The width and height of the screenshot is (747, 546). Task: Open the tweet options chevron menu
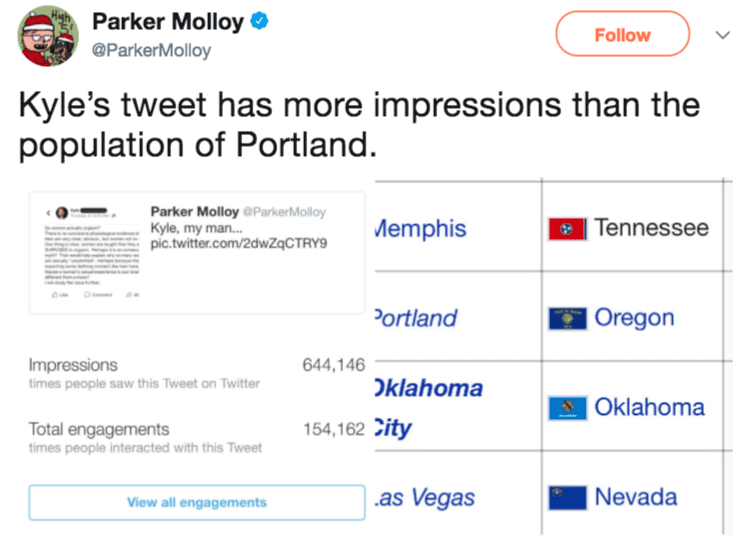coord(723,35)
